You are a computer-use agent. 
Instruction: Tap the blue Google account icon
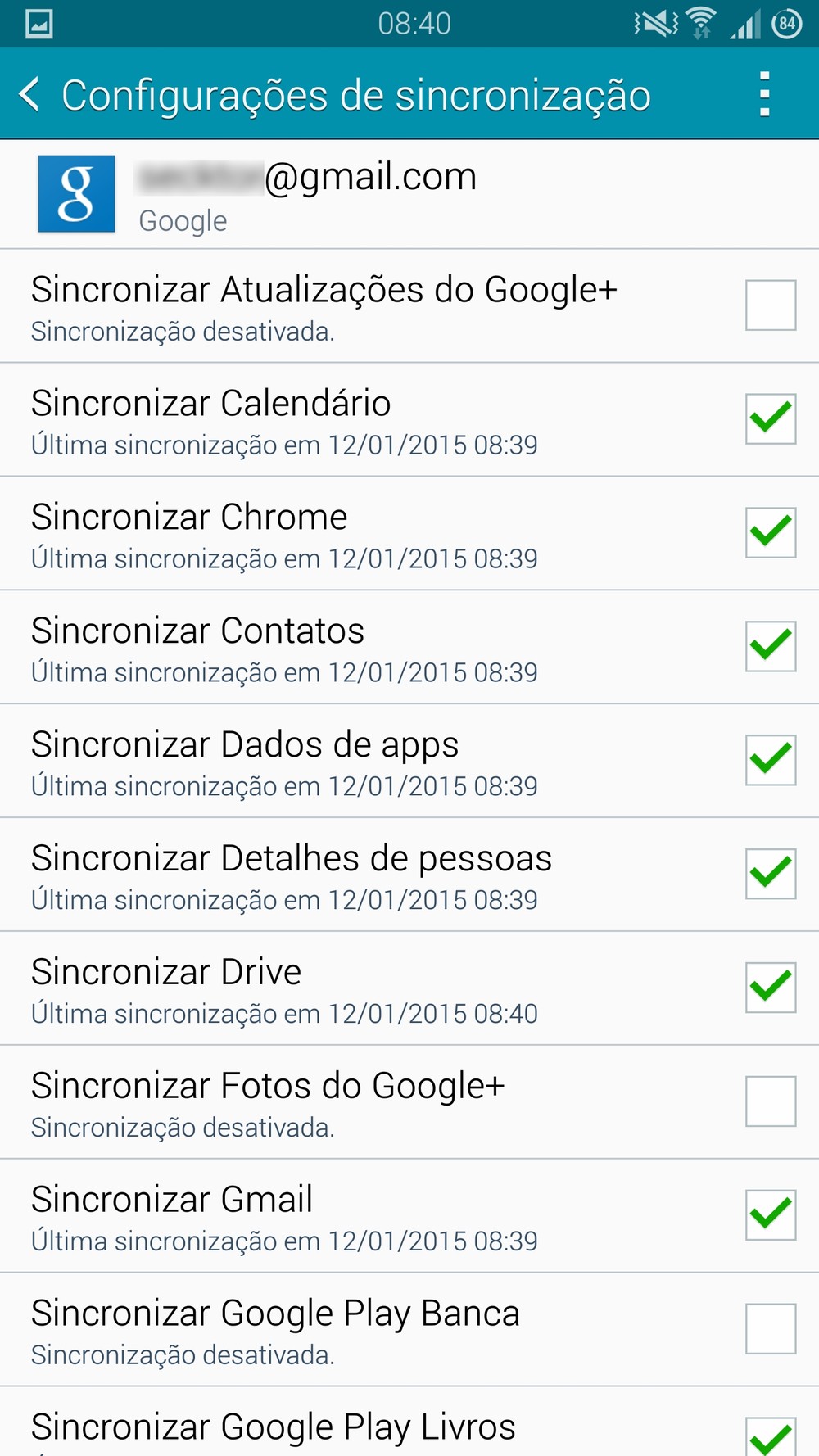tap(76, 194)
